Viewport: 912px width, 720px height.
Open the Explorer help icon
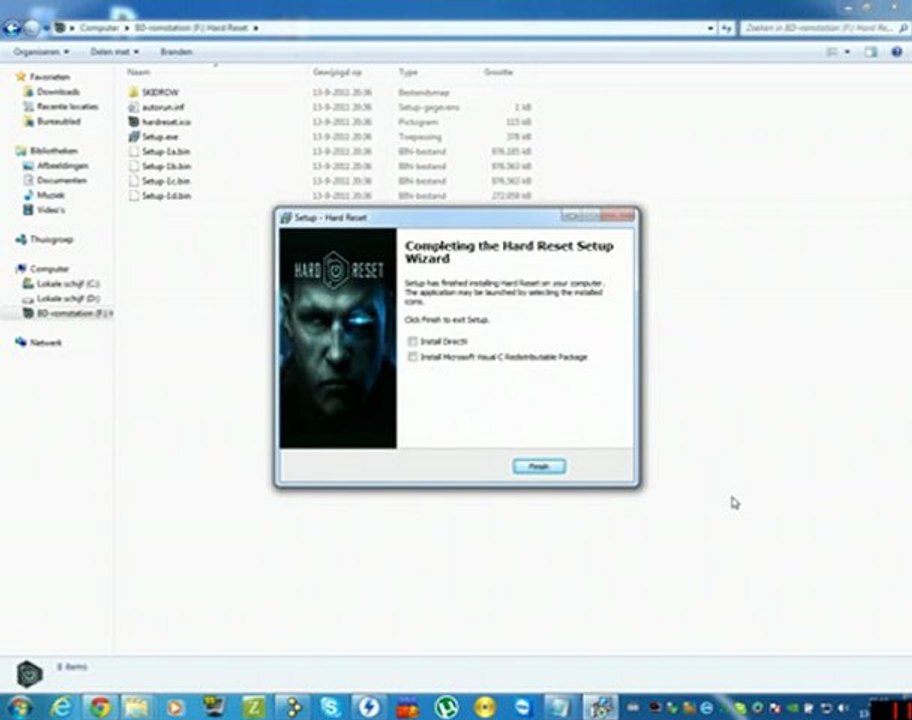click(896, 52)
